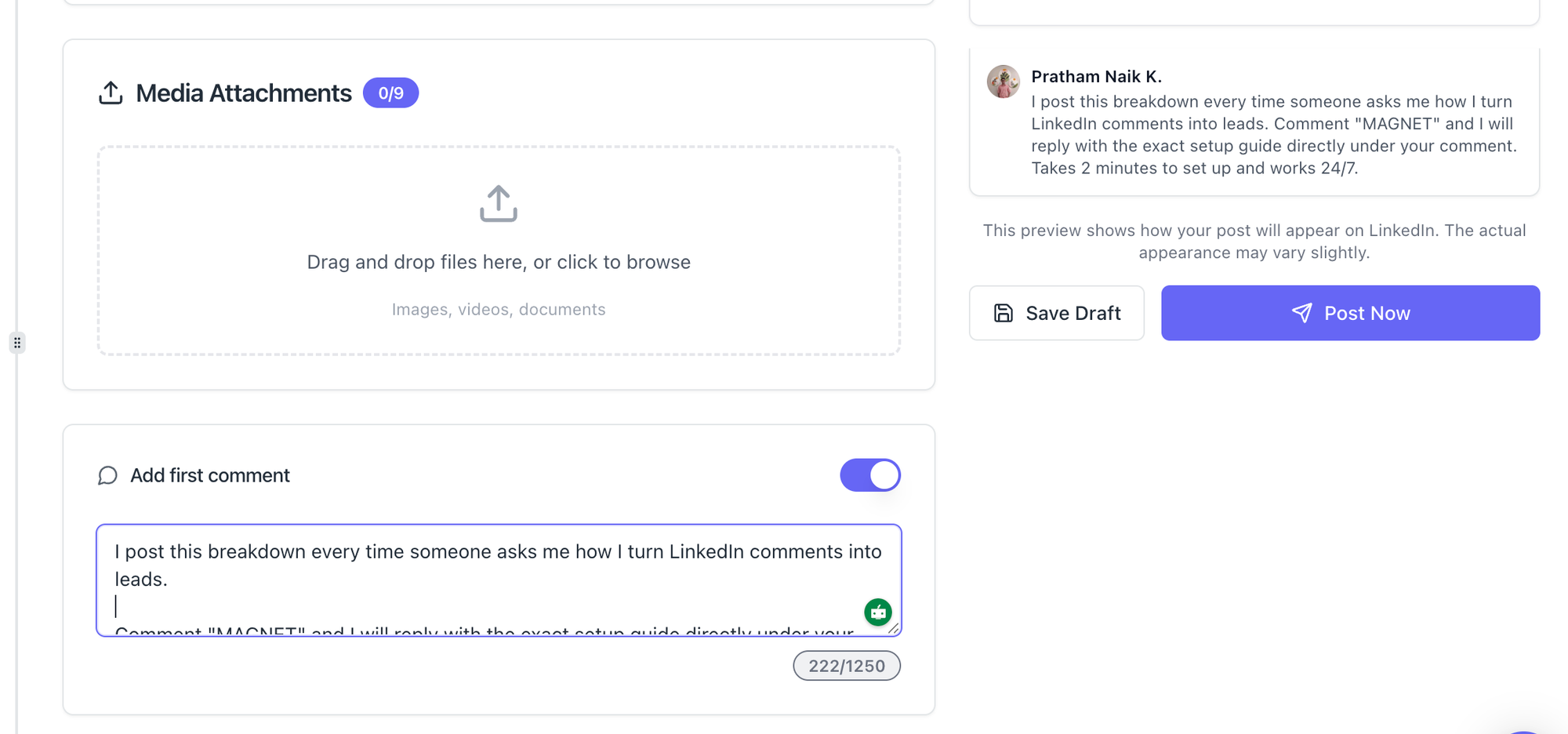Click the Pratham Naik K. name in preview
Viewport: 1568px width, 734px height.
pos(1096,77)
